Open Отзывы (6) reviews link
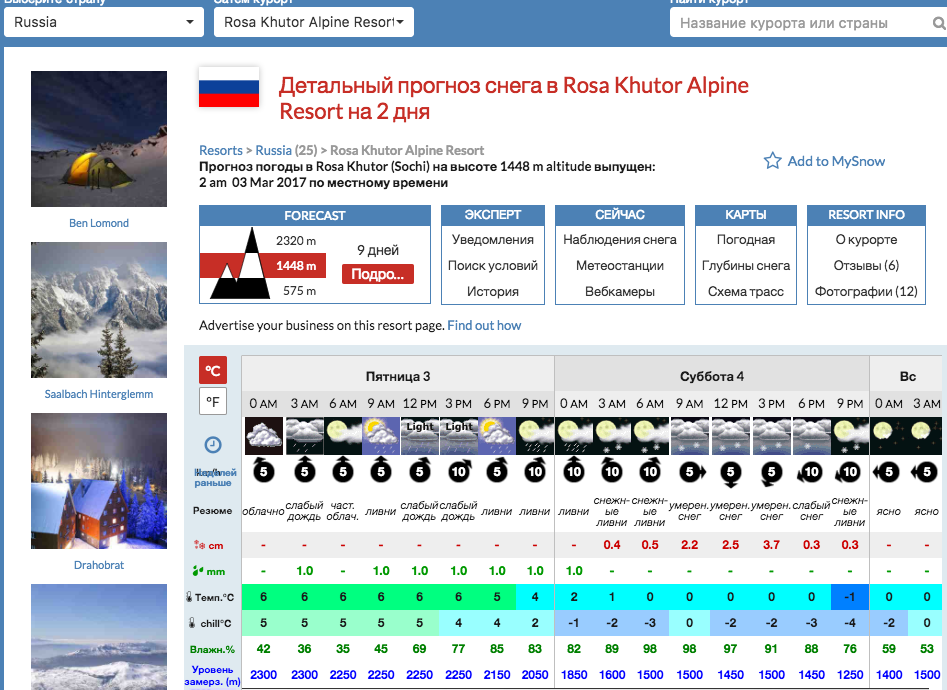The image size is (947, 690). pos(866,266)
